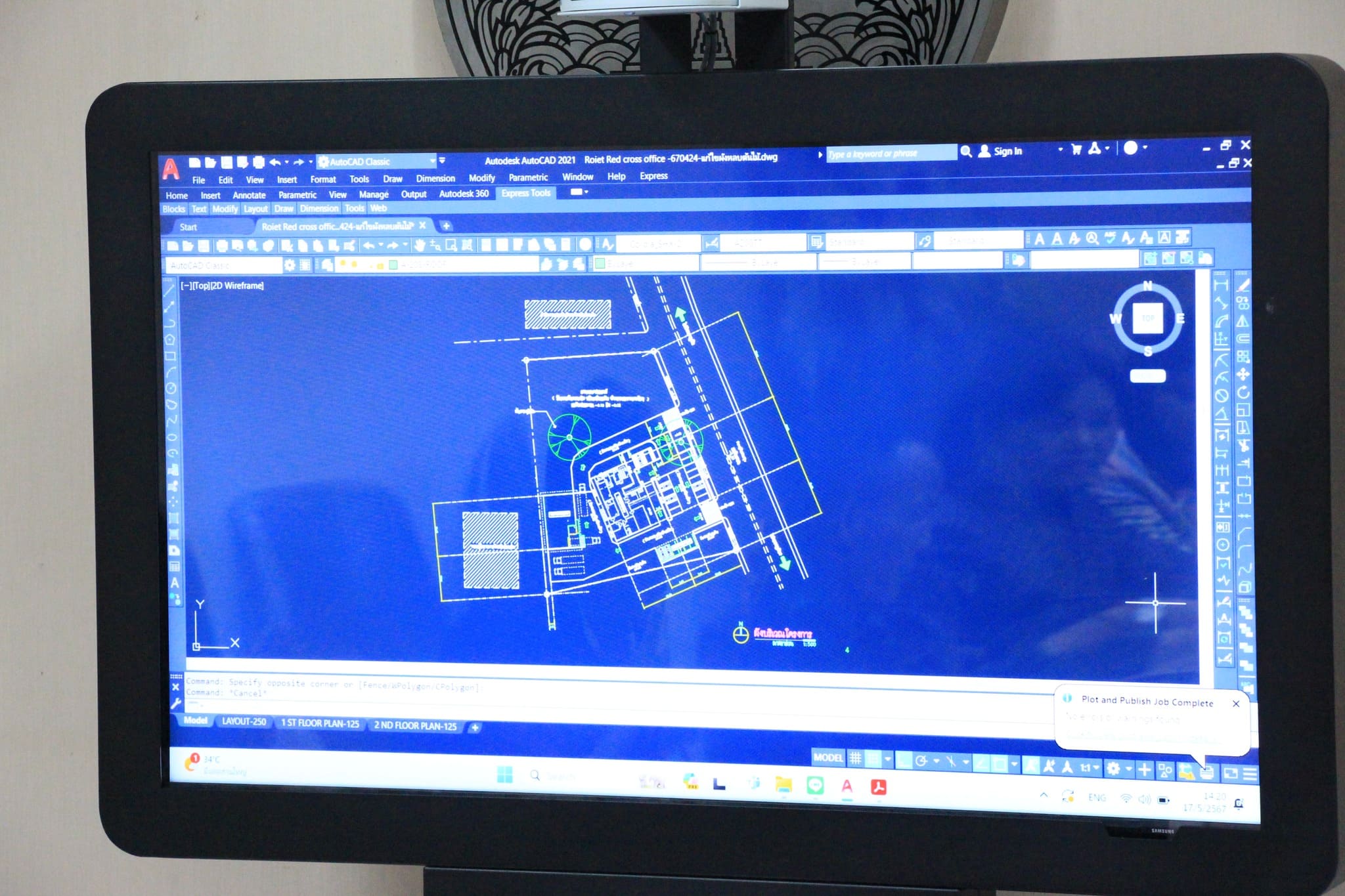The image size is (1345, 896).
Task: Click the Plot printer icon in status bar
Action: (x=1206, y=773)
